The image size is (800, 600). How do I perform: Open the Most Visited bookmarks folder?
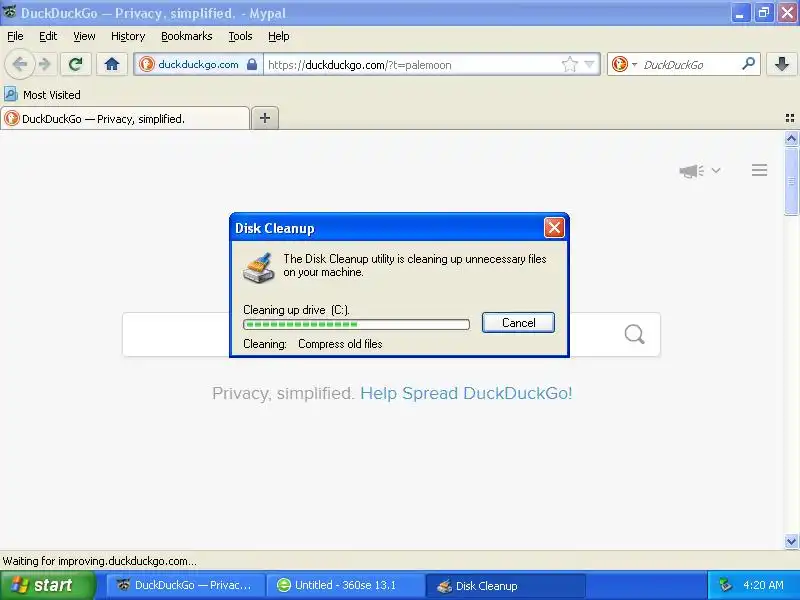pos(42,94)
